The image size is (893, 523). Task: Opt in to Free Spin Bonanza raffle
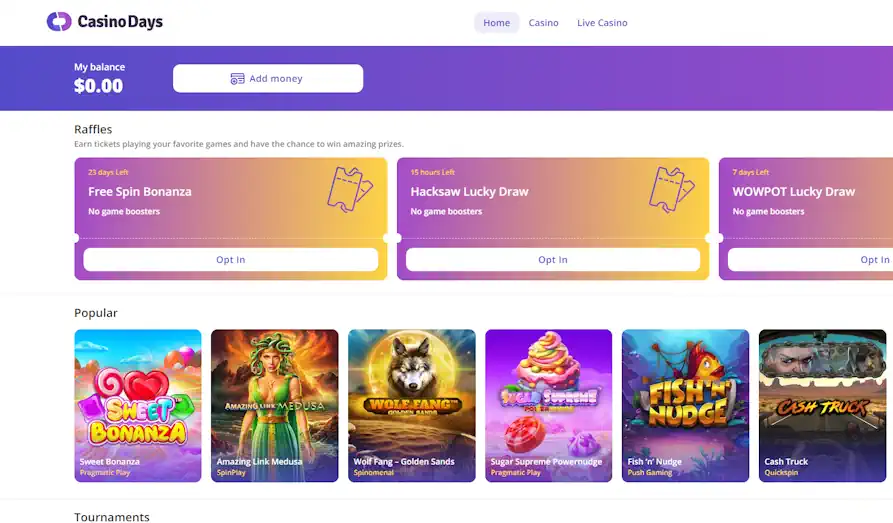pos(231,260)
